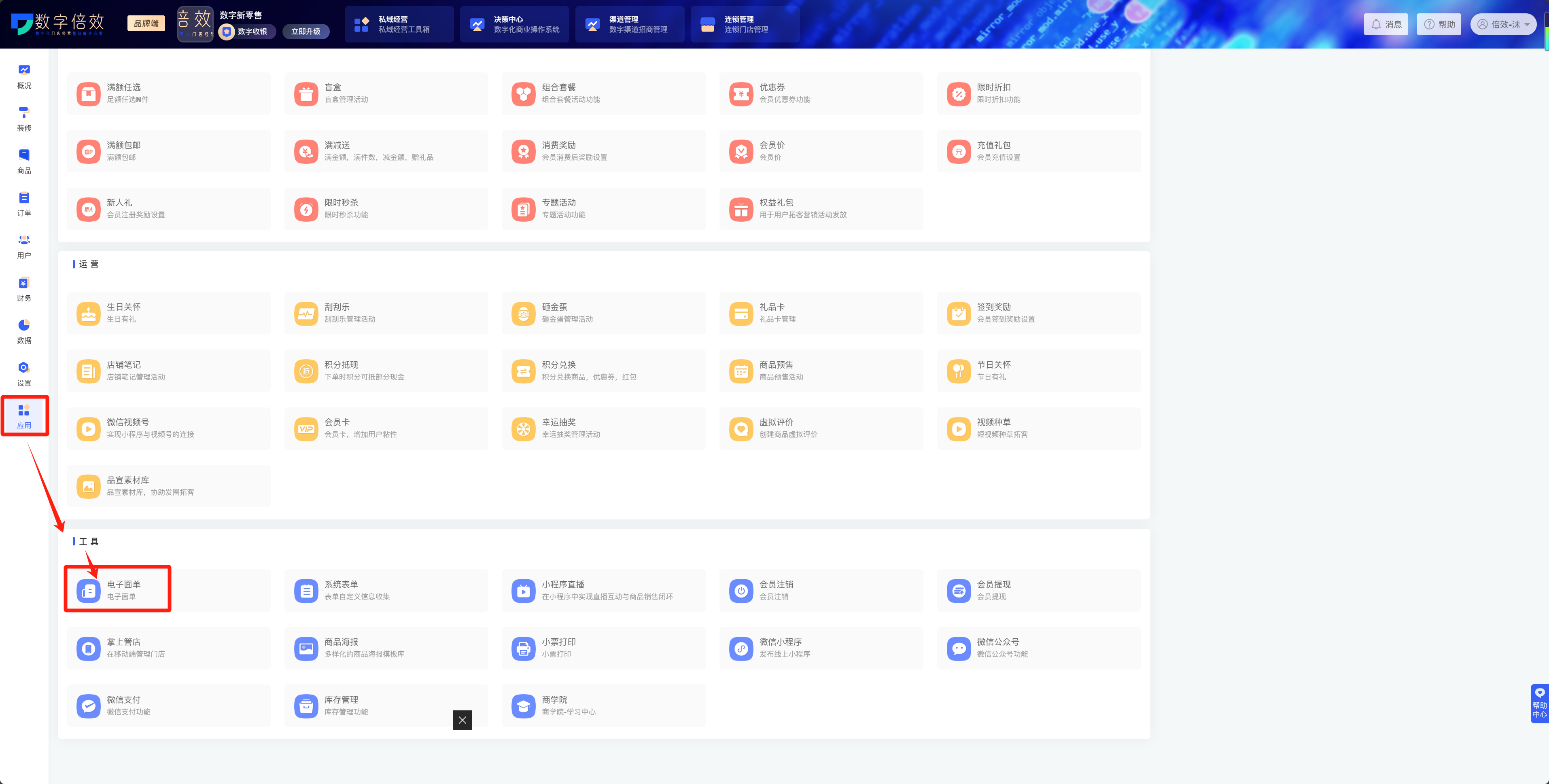The width and height of the screenshot is (1549, 784).
Task: Open the 充值礼包 card
Action: pyautogui.click(x=1038, y=152)
